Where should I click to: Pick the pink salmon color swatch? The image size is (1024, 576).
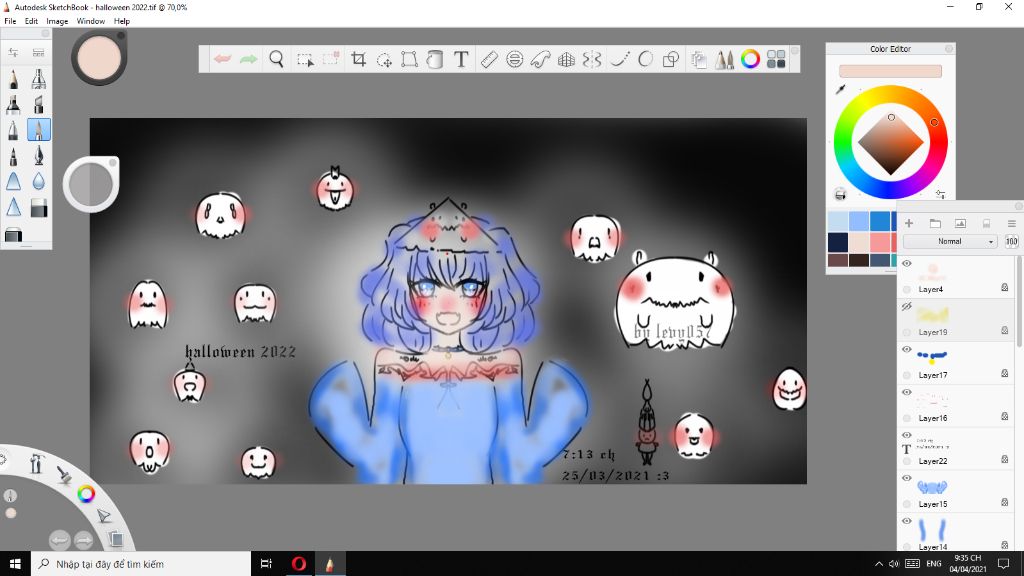click(x=880, y=242)
